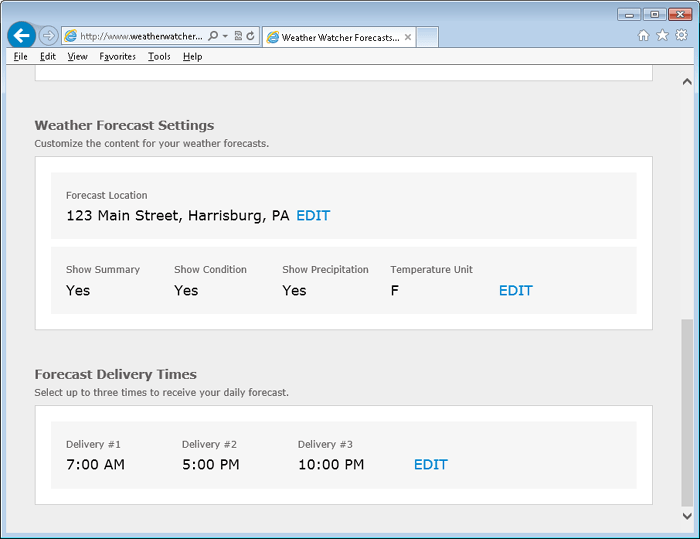Click the Delivery #2 label
The height and width of the screenshot is (539, 700).
209,444
